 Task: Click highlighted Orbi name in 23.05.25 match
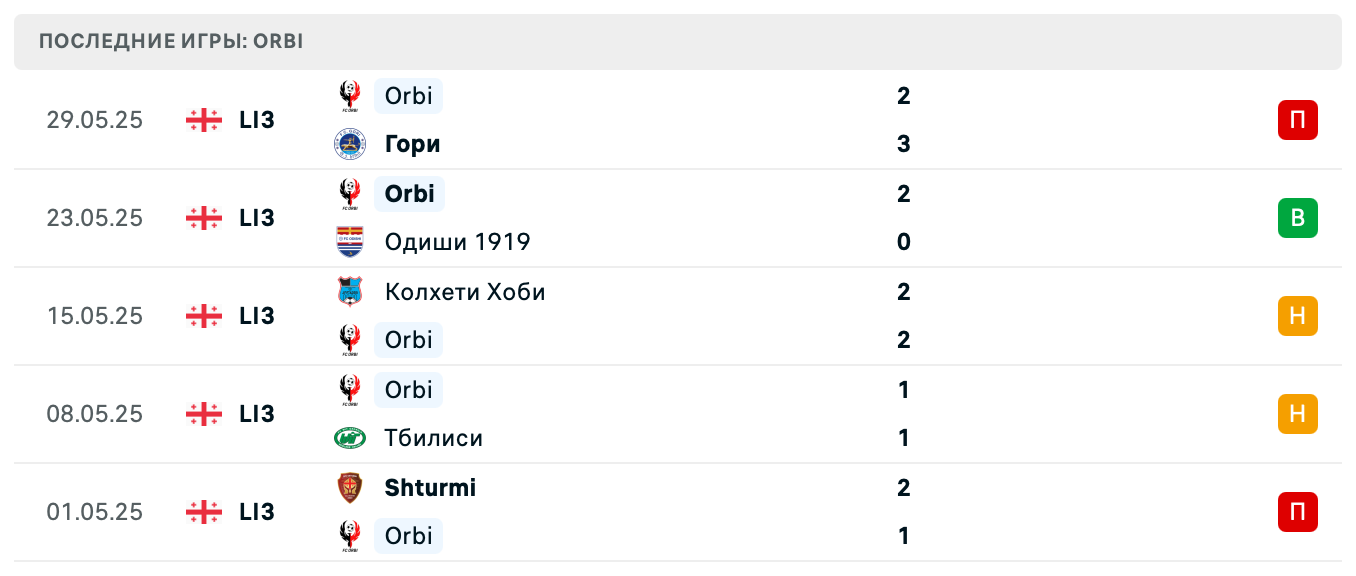(409, 194)
